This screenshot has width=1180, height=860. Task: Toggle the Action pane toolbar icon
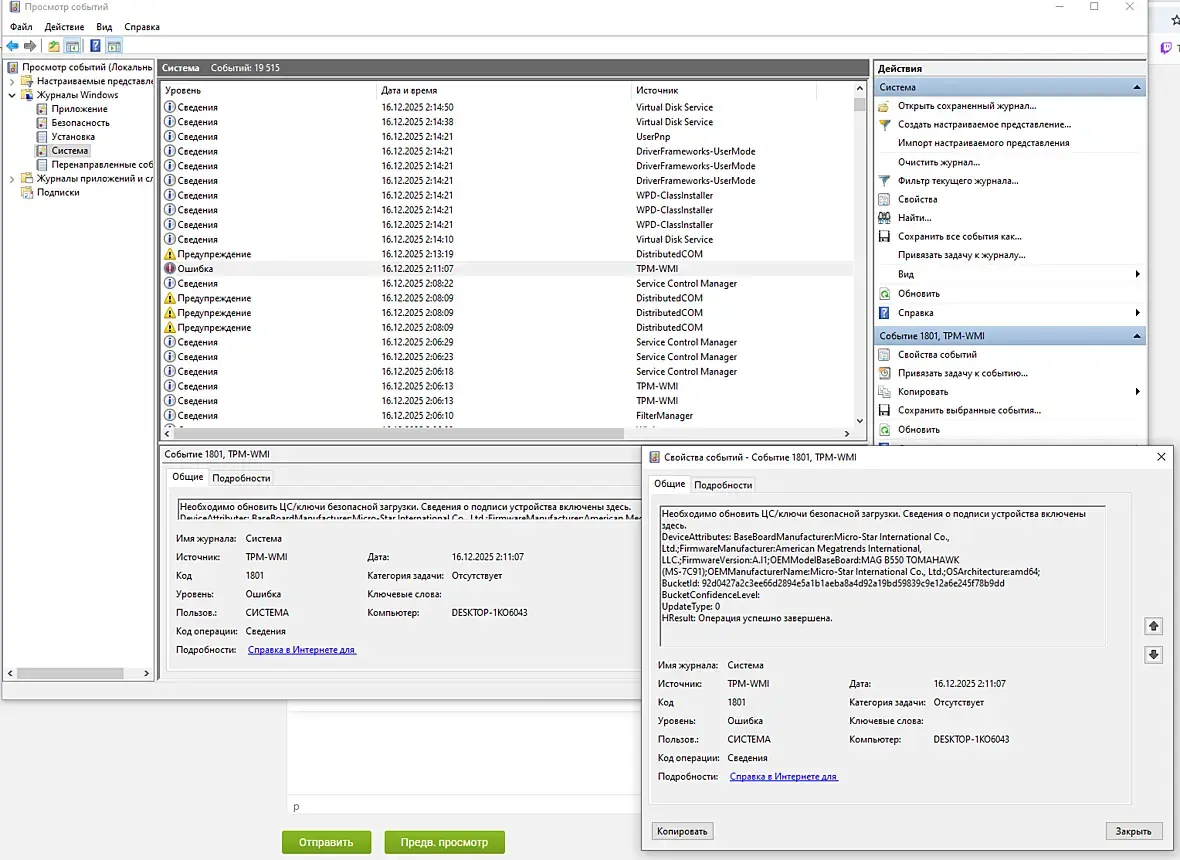(114, 46)
